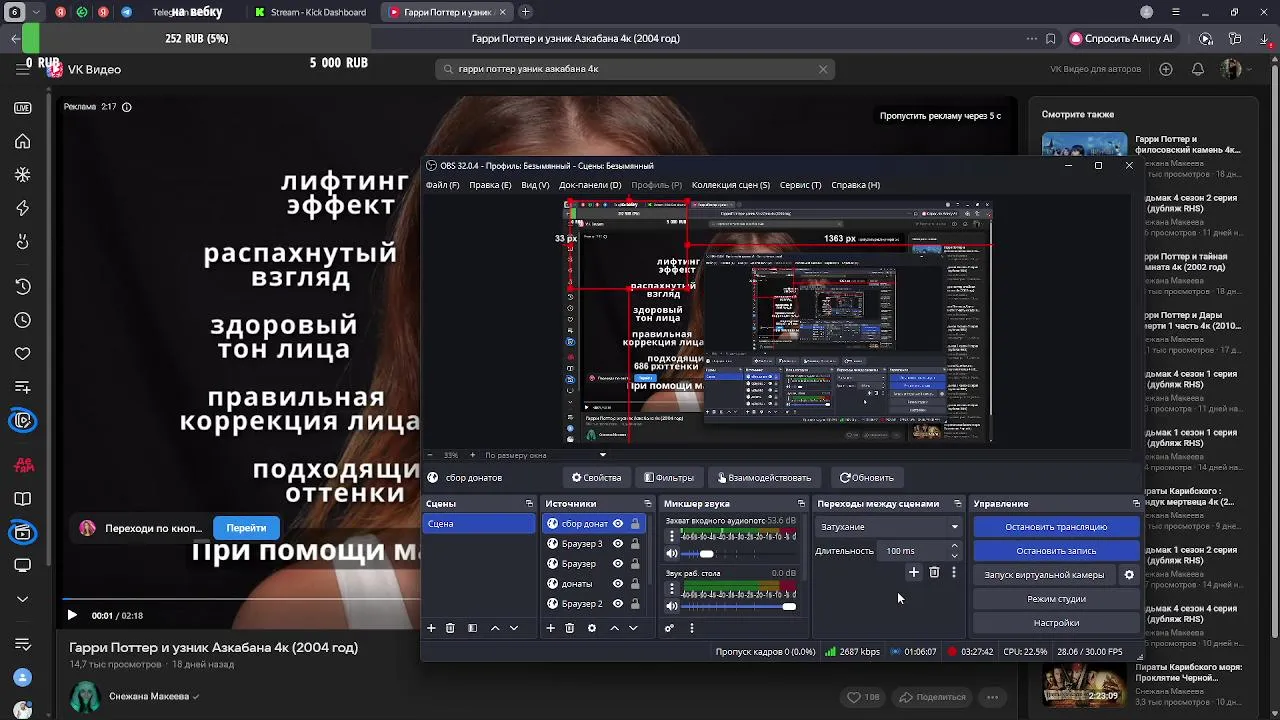Open the Правка (E) menu in OBS
1280x720 pixels.
click(x=490, y=185)
